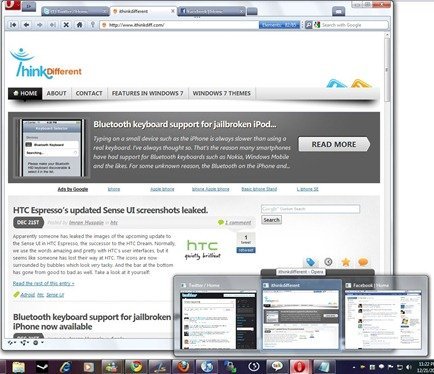Open the third status bar dropdown icon
Image resolution: width=434 pixels, height=374 pixels.
pyautogui.click(x=38, y=343)
